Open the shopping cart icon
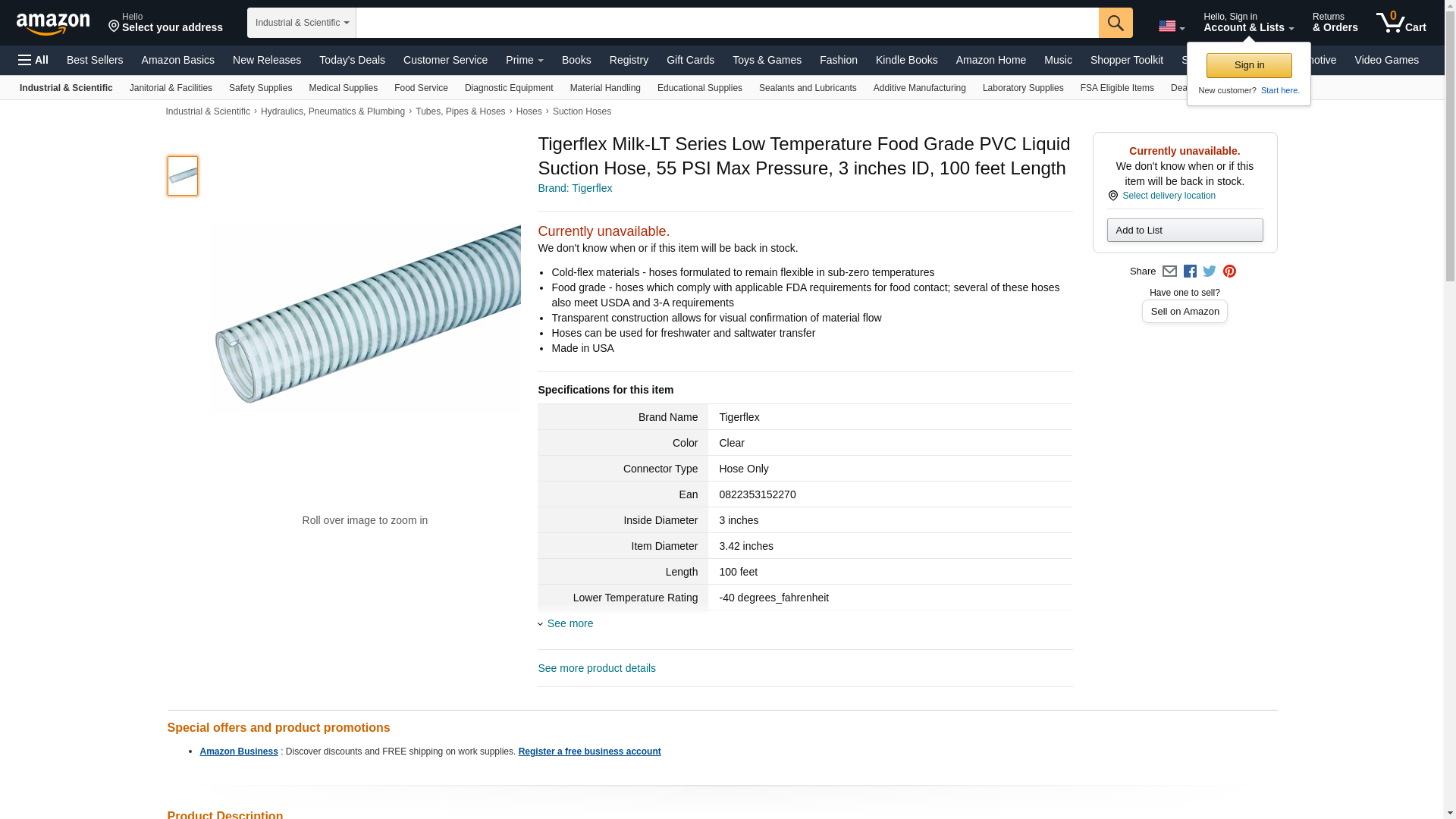This screenshot has height=819, width=1456. tap(1401, 23)
